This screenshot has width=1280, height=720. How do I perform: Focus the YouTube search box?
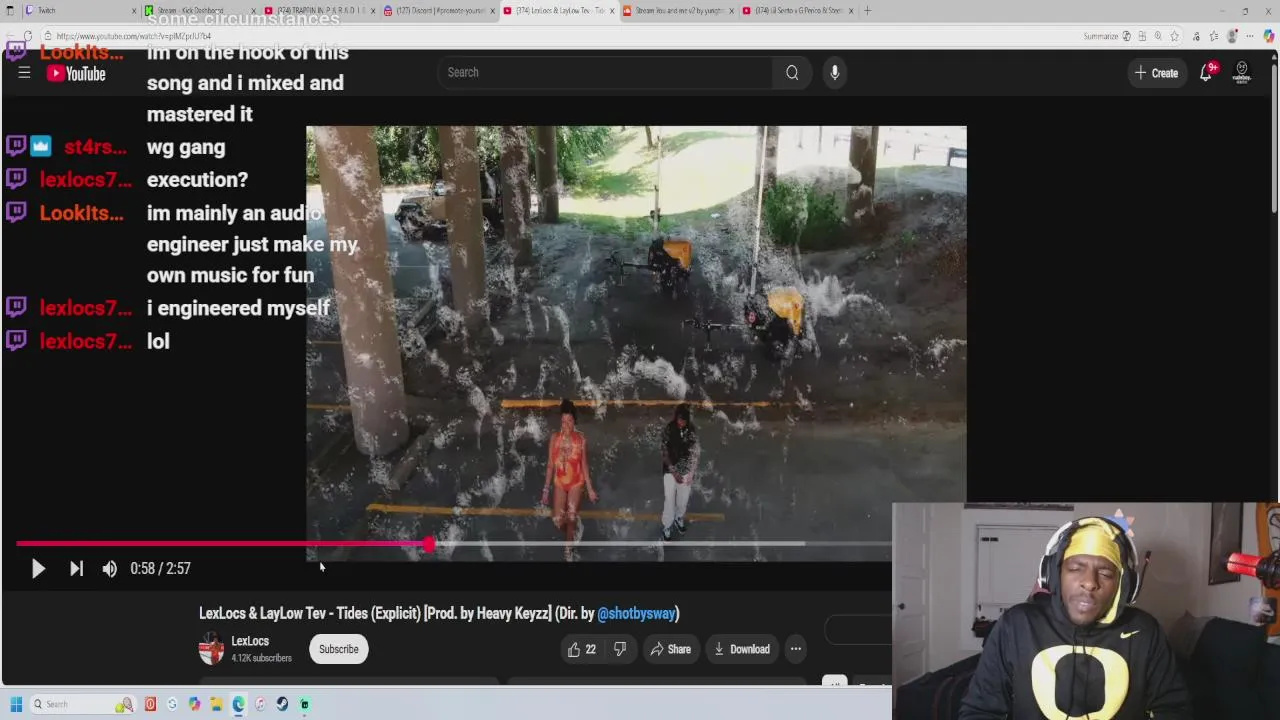point(605,72)
